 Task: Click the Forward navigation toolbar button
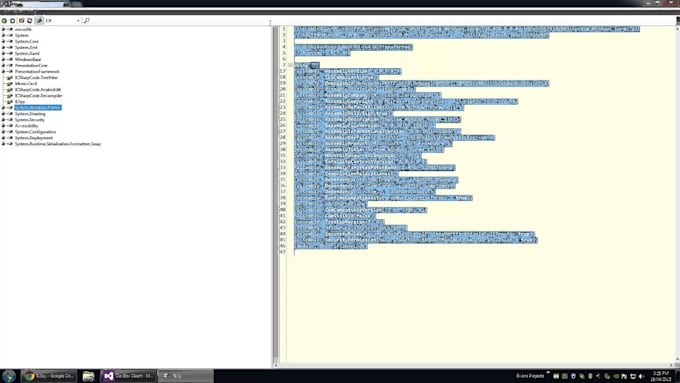13,20
